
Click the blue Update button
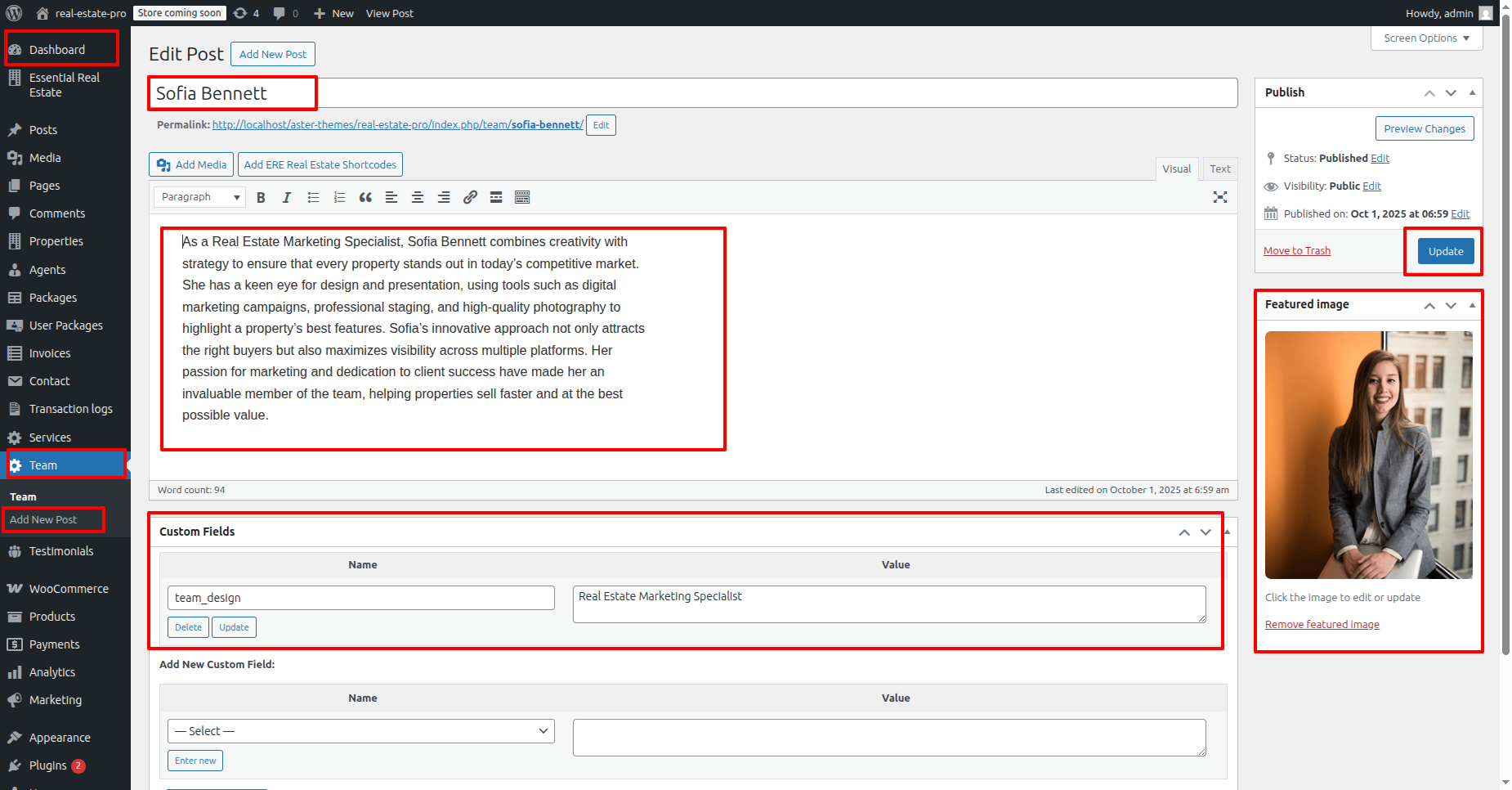(1445, 251)
